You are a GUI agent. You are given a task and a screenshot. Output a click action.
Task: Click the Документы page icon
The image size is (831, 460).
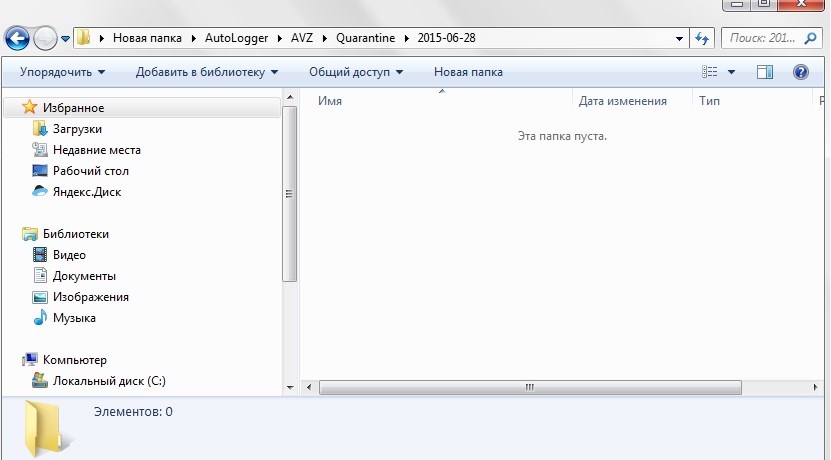(x=40, y=276)
